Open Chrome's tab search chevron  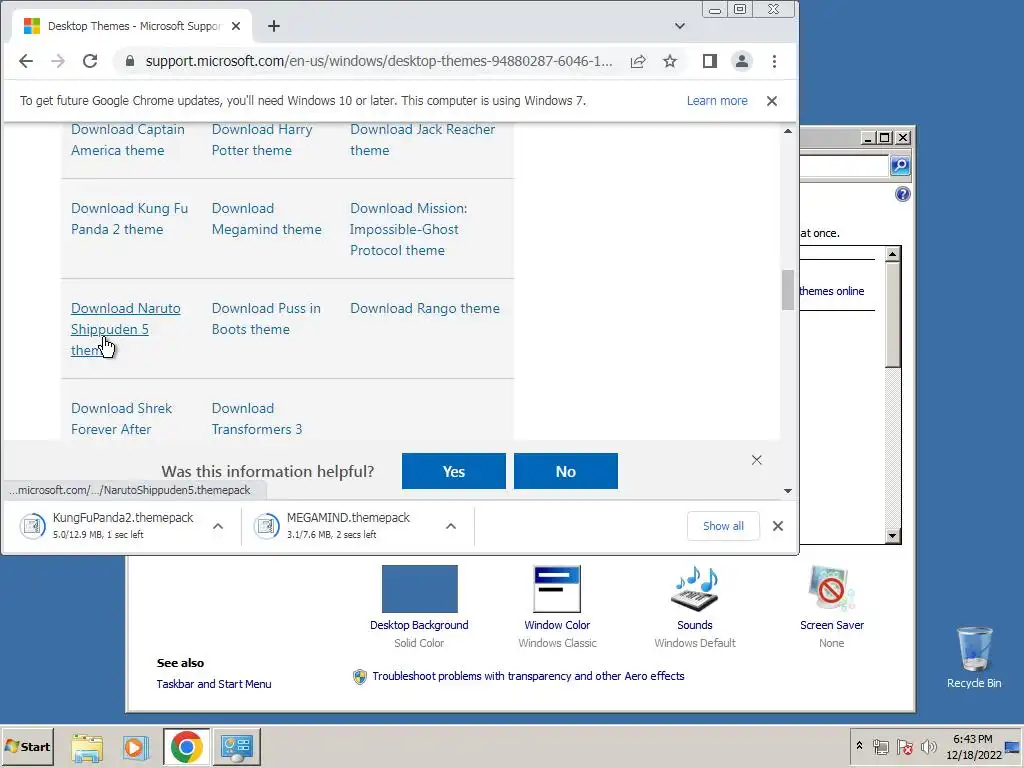click(x=680, y=26)
